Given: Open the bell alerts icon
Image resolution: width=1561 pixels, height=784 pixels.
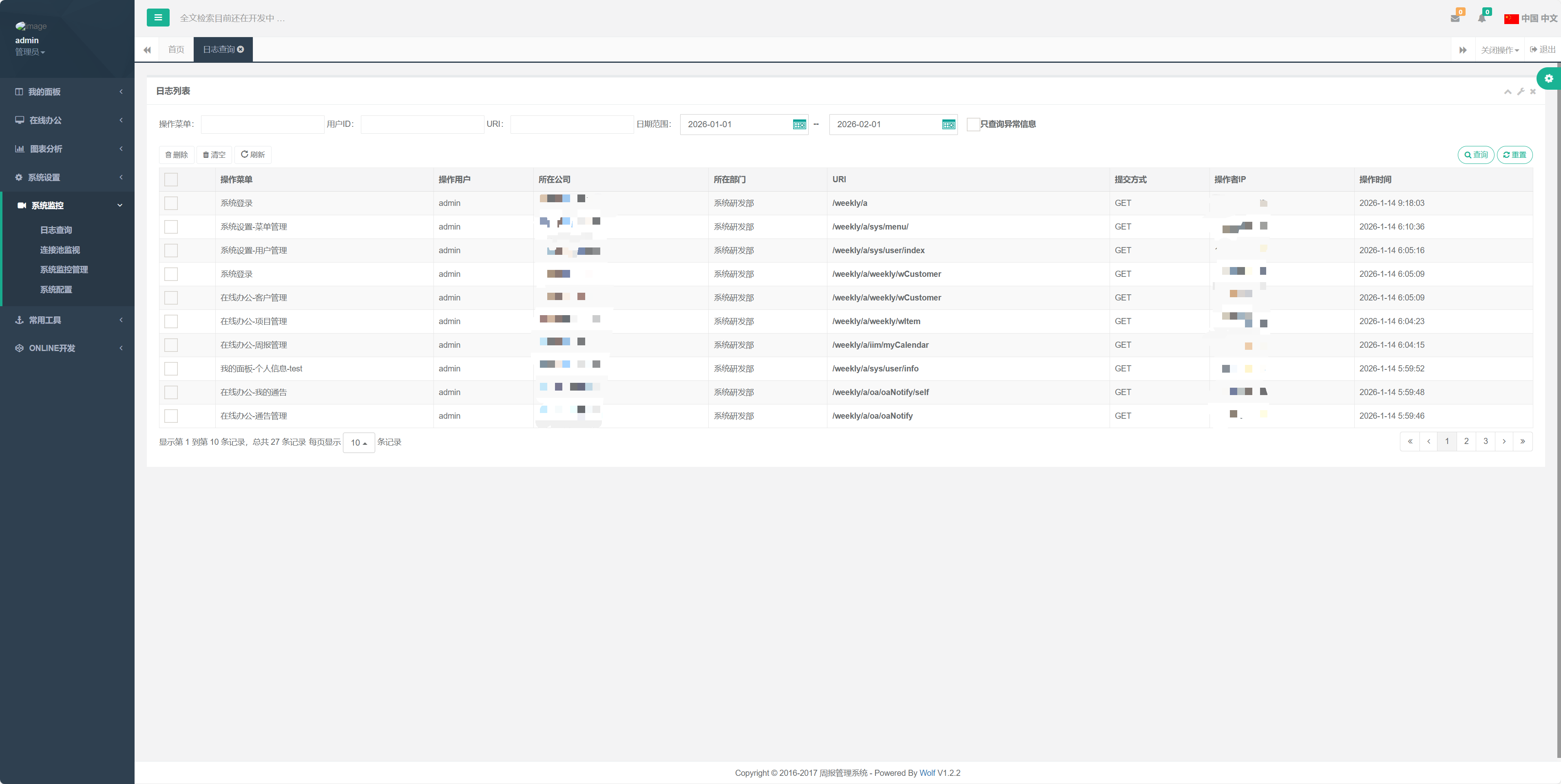Looking at the screenshot, I should coord(1481,18).
